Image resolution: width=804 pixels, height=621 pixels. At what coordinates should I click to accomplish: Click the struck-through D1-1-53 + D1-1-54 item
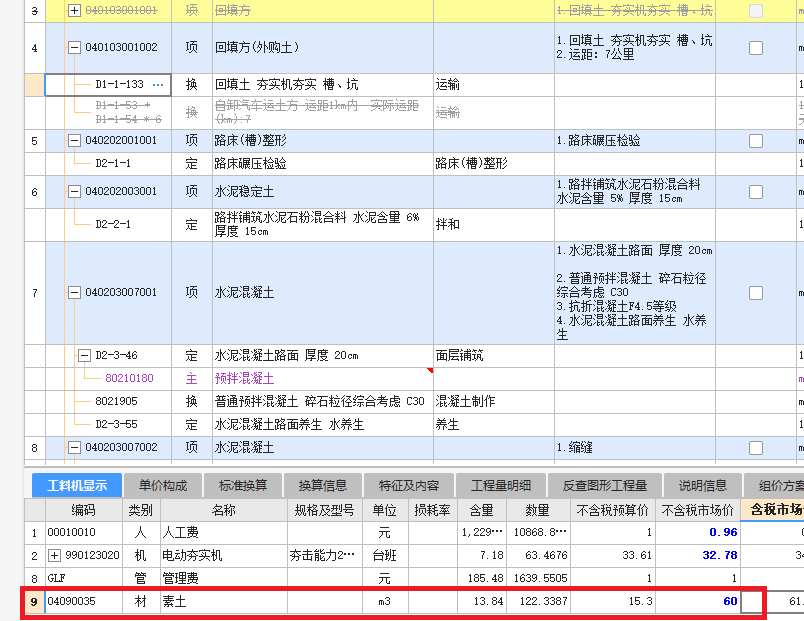129,112
